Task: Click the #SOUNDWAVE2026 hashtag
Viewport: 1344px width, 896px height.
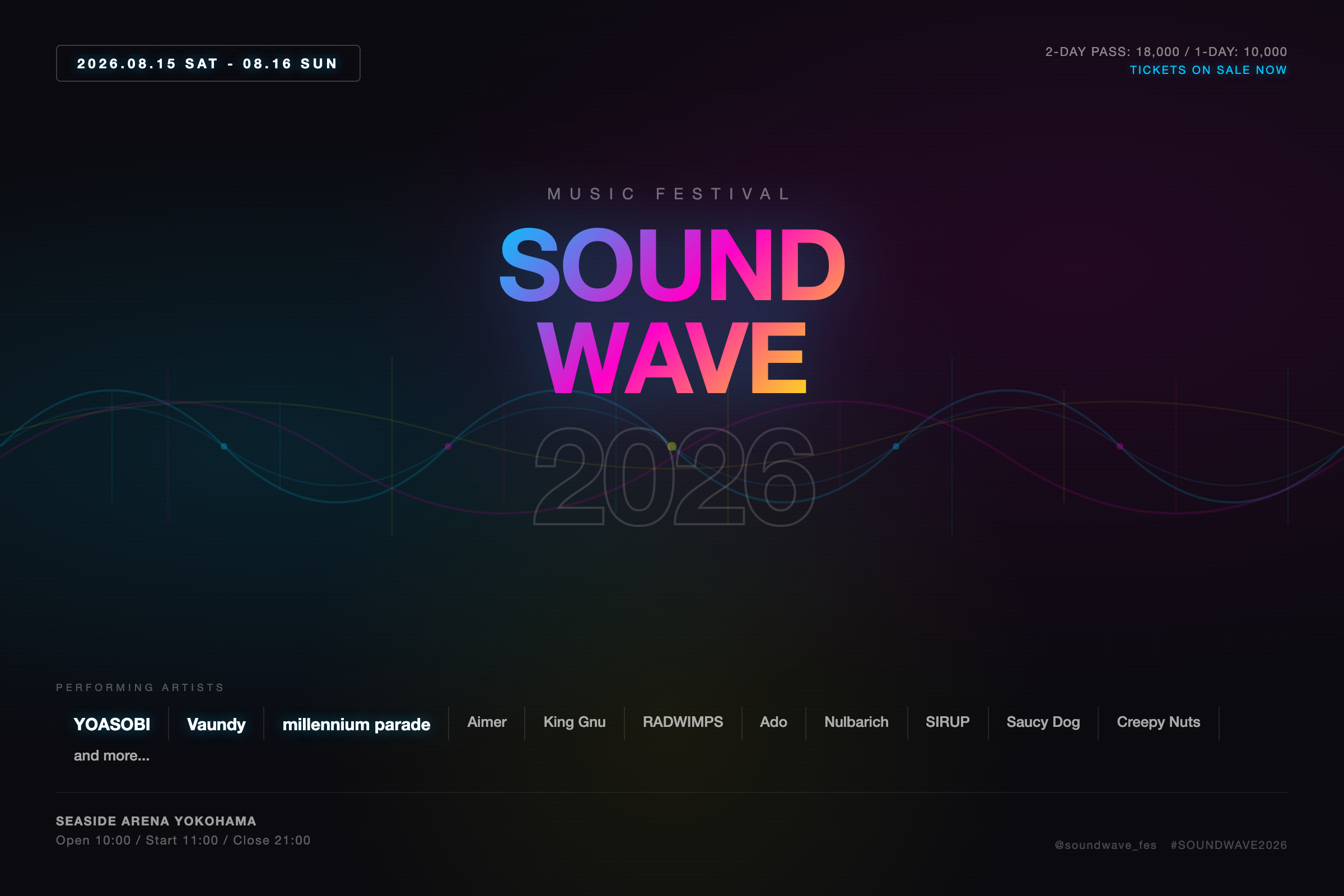Action: 1228,844
